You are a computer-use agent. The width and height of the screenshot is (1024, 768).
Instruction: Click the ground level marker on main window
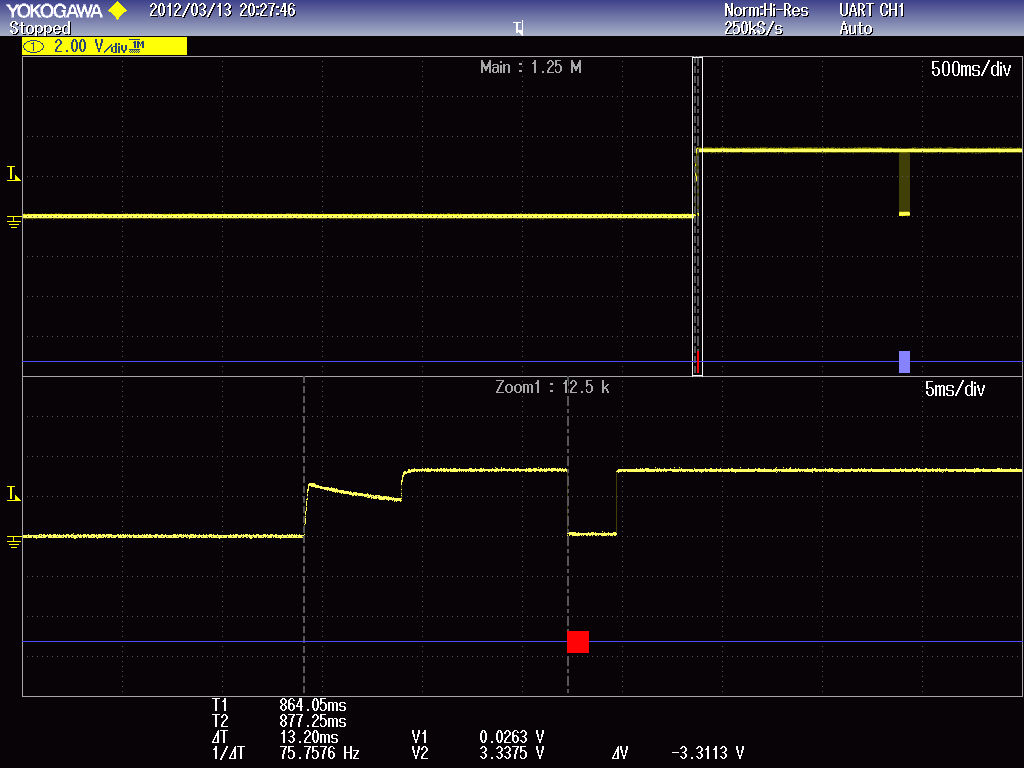coord(14,222)
